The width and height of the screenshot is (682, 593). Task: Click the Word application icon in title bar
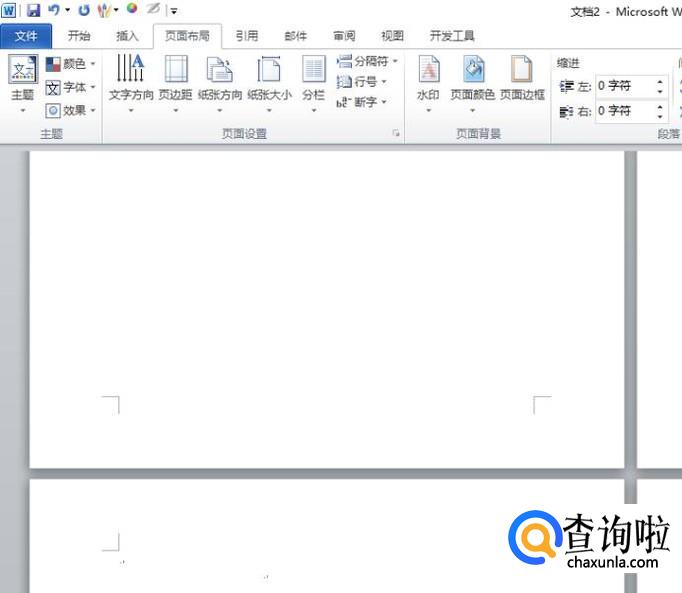tap(9, 10)
